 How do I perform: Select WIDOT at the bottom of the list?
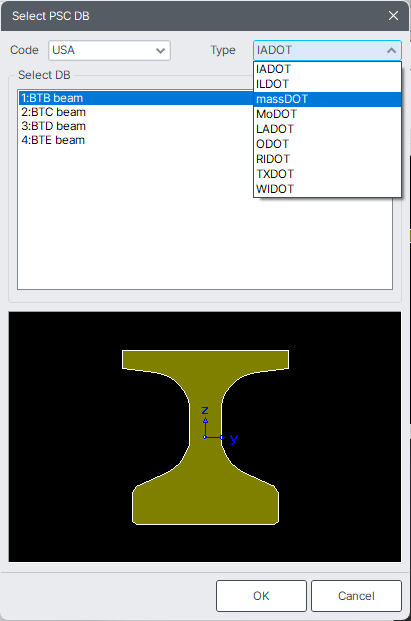(x=327, y=189)
